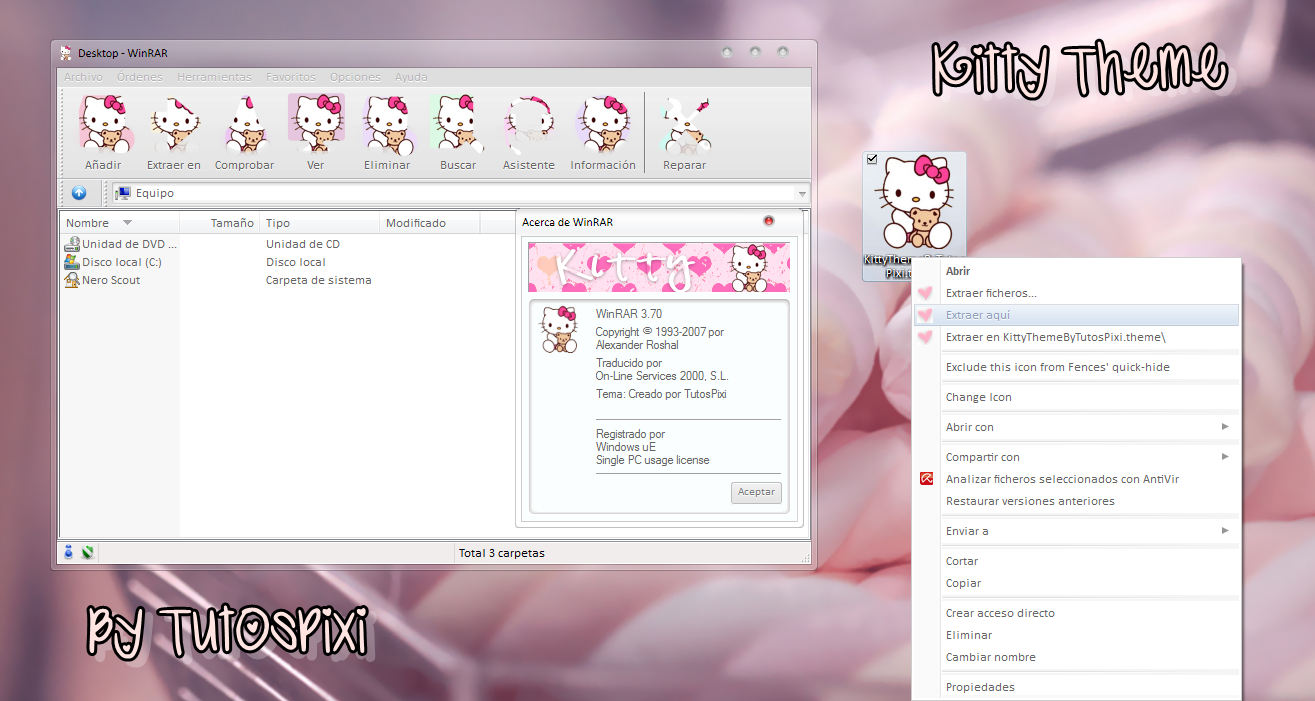Image resolution: width=1315 pixels, height=701 pixels.
Task: Sort by Modificado column header
Action: [x=430, y=223]
